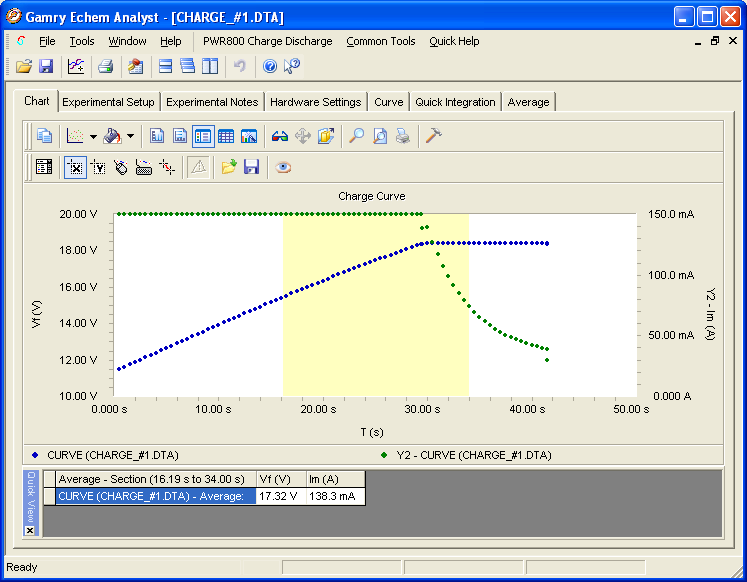747x582 pixels.
Task: Save the curve with the second-row disk
Action: pos(251,167)
